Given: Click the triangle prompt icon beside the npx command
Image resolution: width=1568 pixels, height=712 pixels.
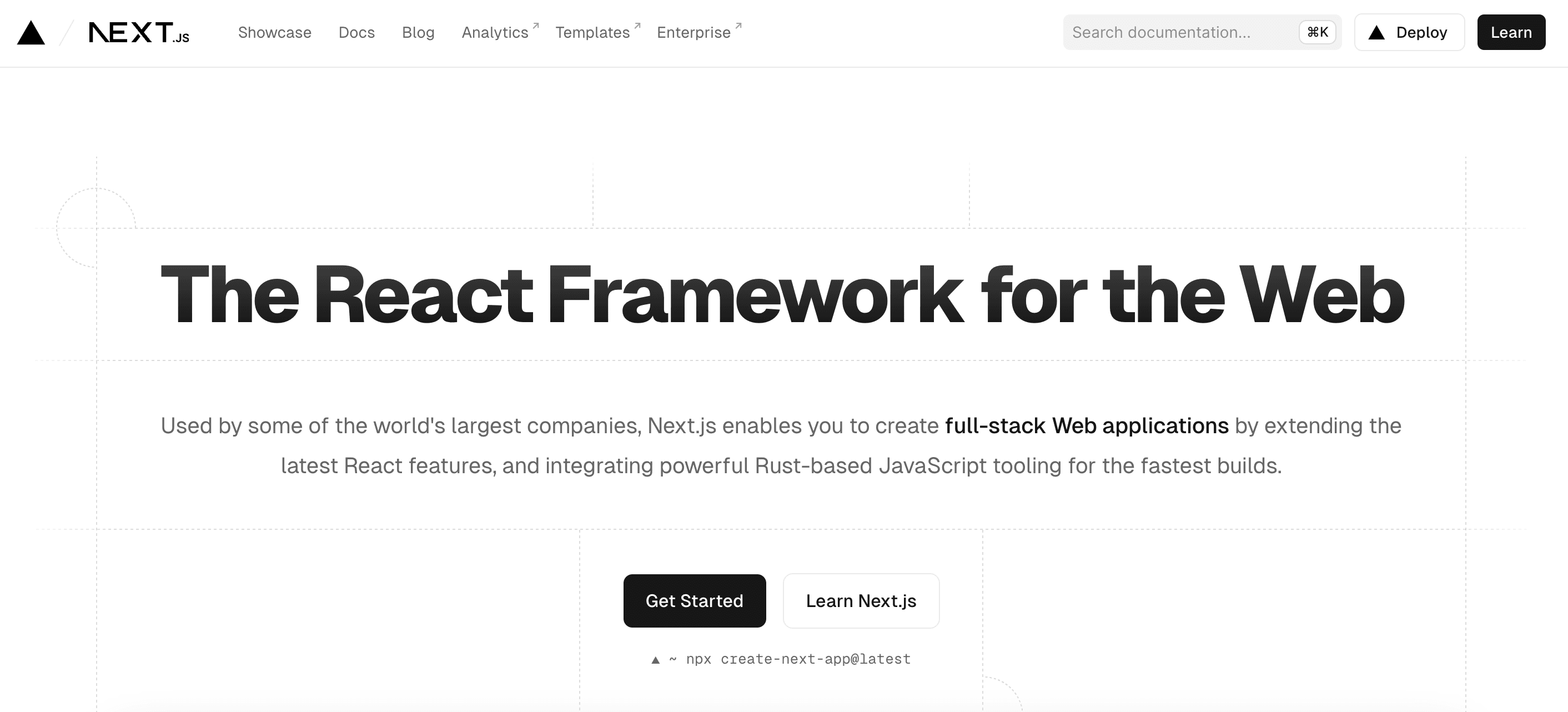Looking at the screenshot, I should (x=655, y=659).
